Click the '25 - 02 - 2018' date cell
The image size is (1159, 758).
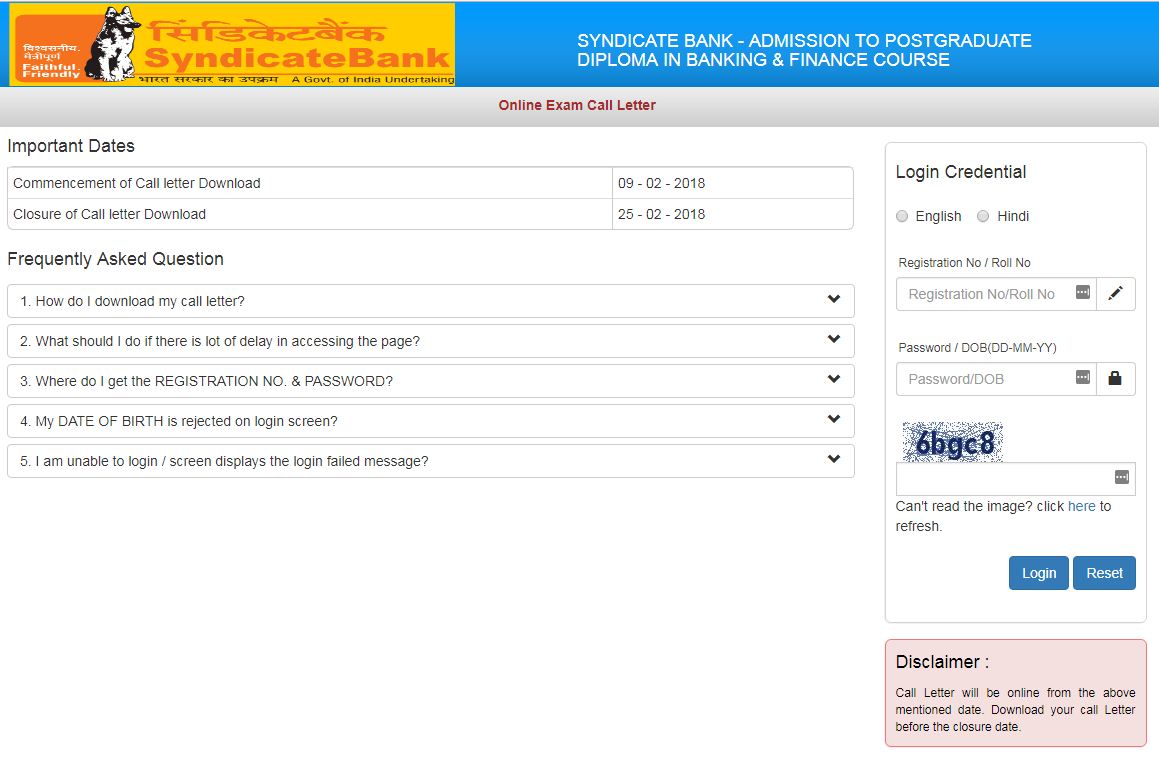pos(733,214)
